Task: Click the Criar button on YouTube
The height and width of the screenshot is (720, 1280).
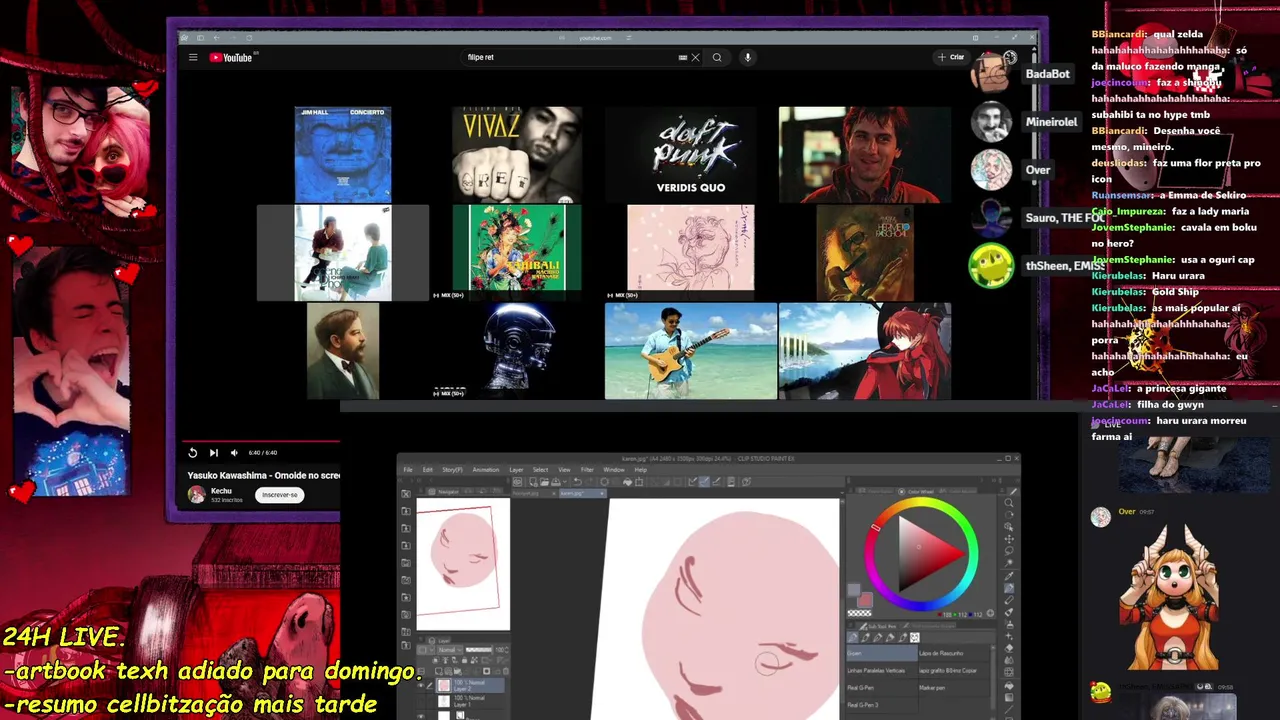Action: click(951, 57)
